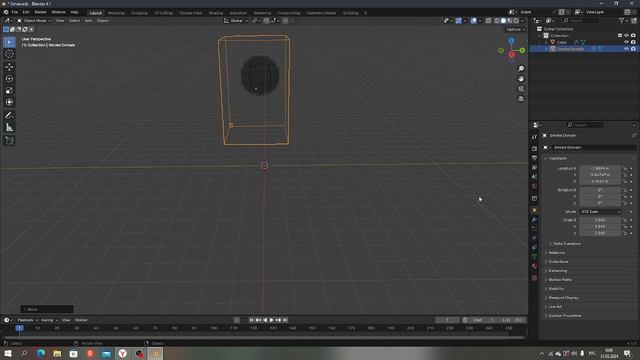Select the Measure tool

point(9,127)
